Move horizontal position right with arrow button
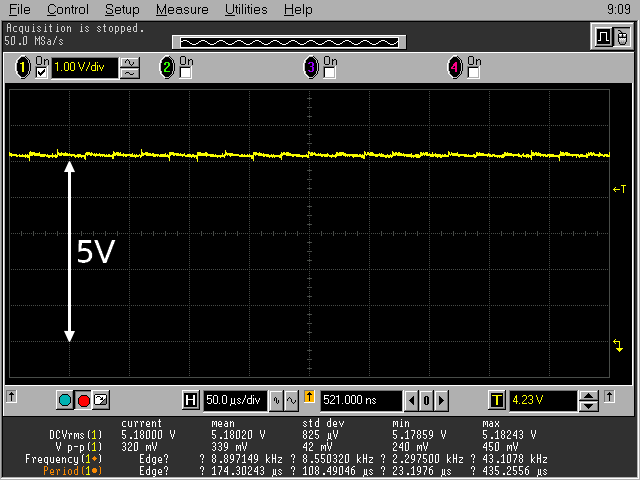The width and height of the screenshot is (640, 480). (x=441, y=400)
